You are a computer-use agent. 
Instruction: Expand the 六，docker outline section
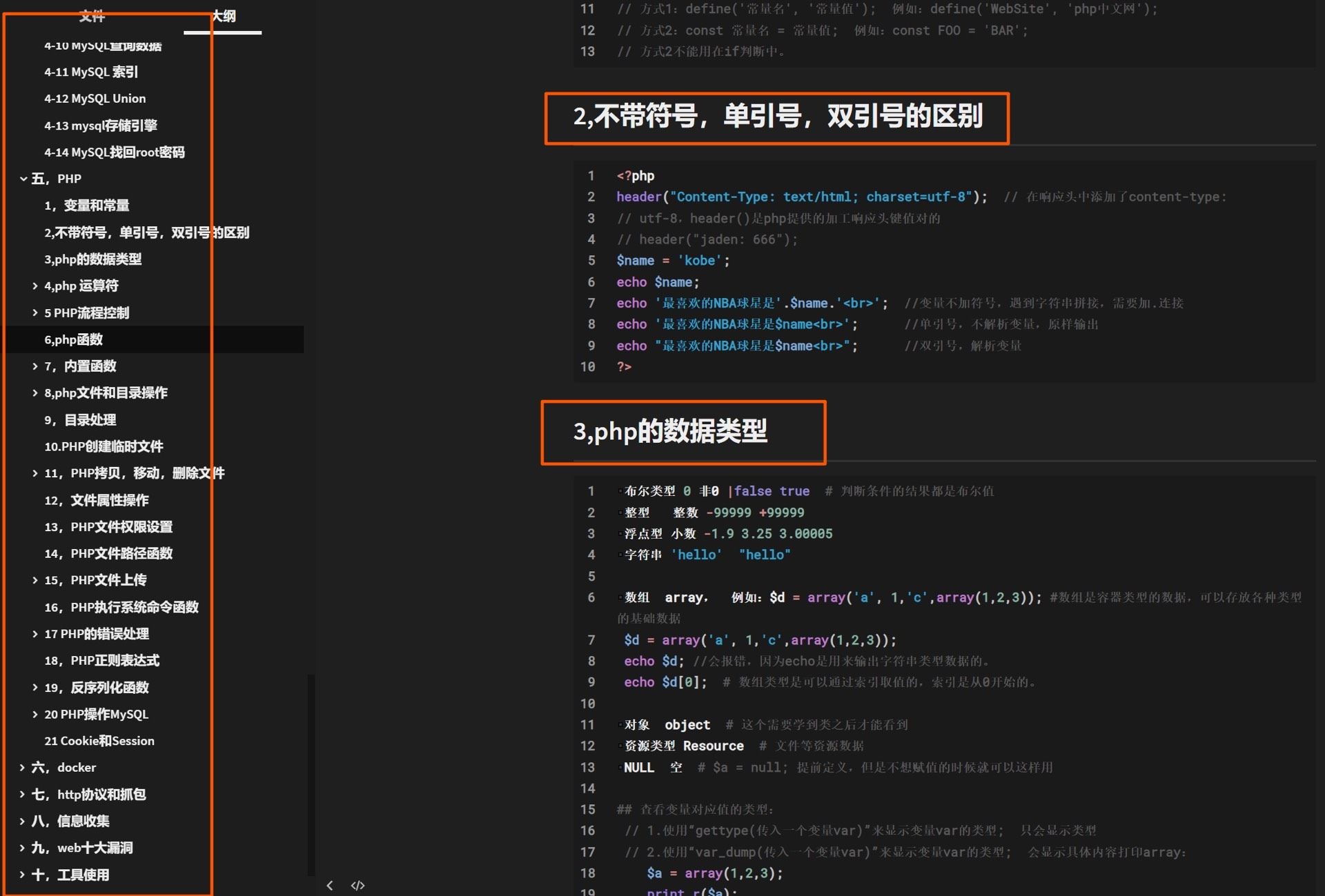pyautogui.click(x=22, y=767)
